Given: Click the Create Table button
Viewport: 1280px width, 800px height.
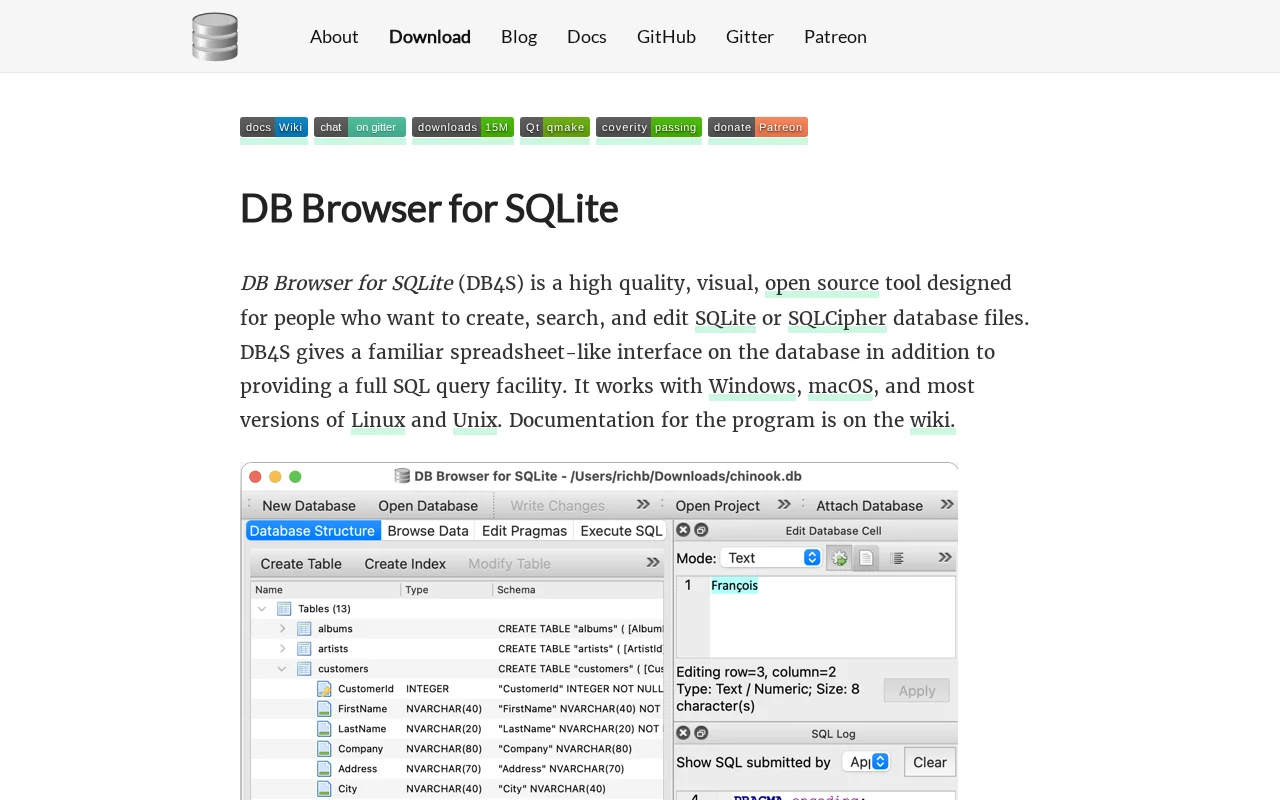Looking at the screenshot, I should tap(301, 564).
